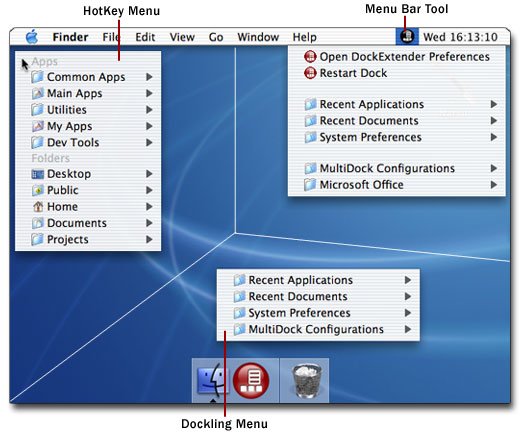
Task: Expand MultiDock Configurations arrow in dockling menu
Action: (407, 329)
